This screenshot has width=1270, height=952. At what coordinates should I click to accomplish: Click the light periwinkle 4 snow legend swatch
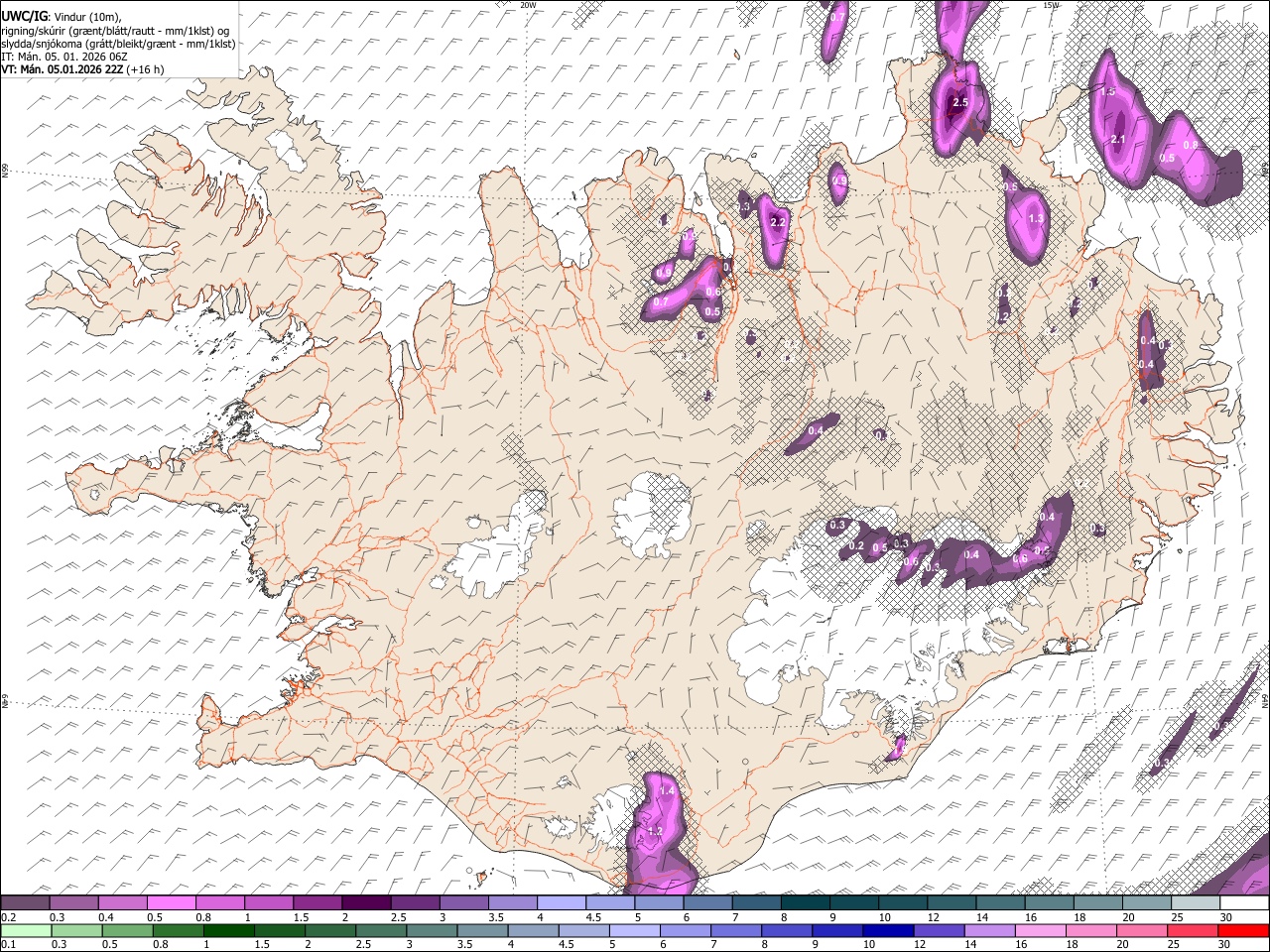point(562,902)
